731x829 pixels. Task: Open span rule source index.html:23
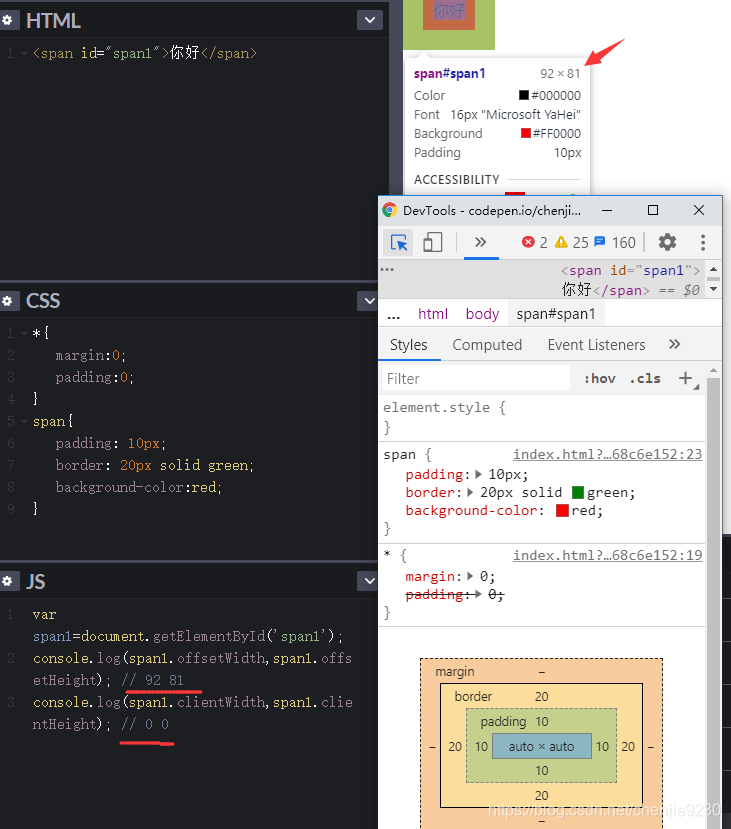[x=607, y=454]
